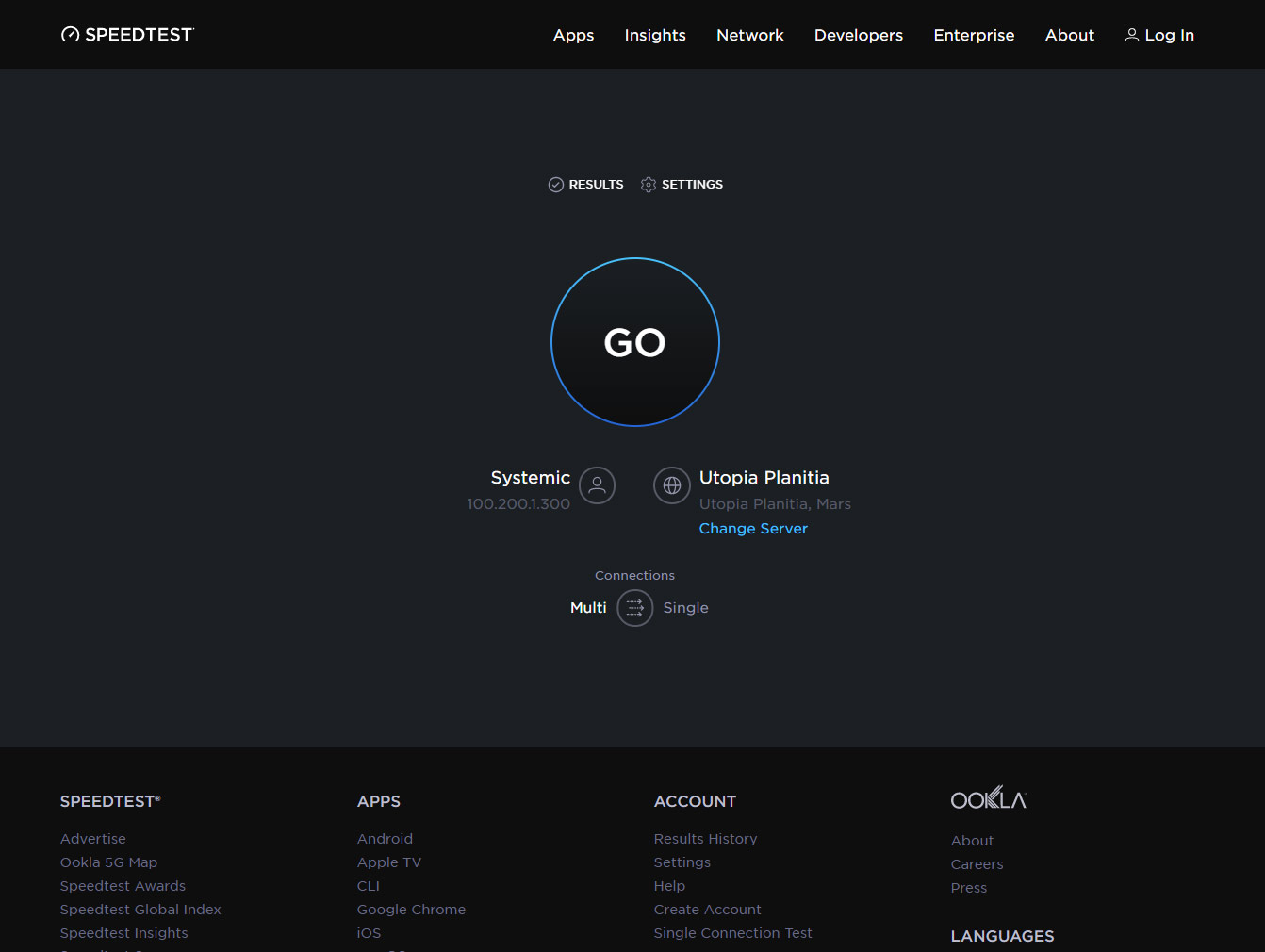The height and width of the screenshot is (952, 1265).
Task: Open Single Connection Test link
Action: (x=733, y=933)
